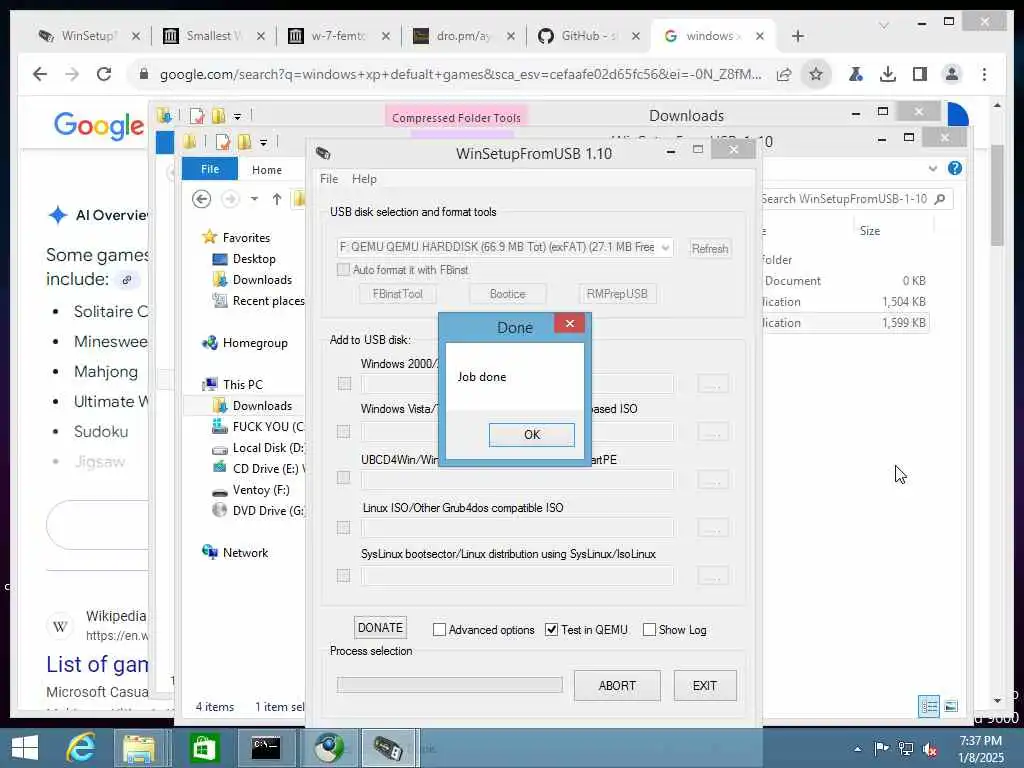Browse for SysLinux source folder
Screen dimensions: 1024x768
(x=712, y=575)
